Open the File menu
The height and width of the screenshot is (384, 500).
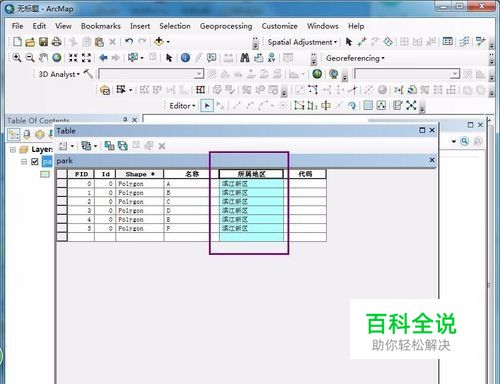coord(17,26)
